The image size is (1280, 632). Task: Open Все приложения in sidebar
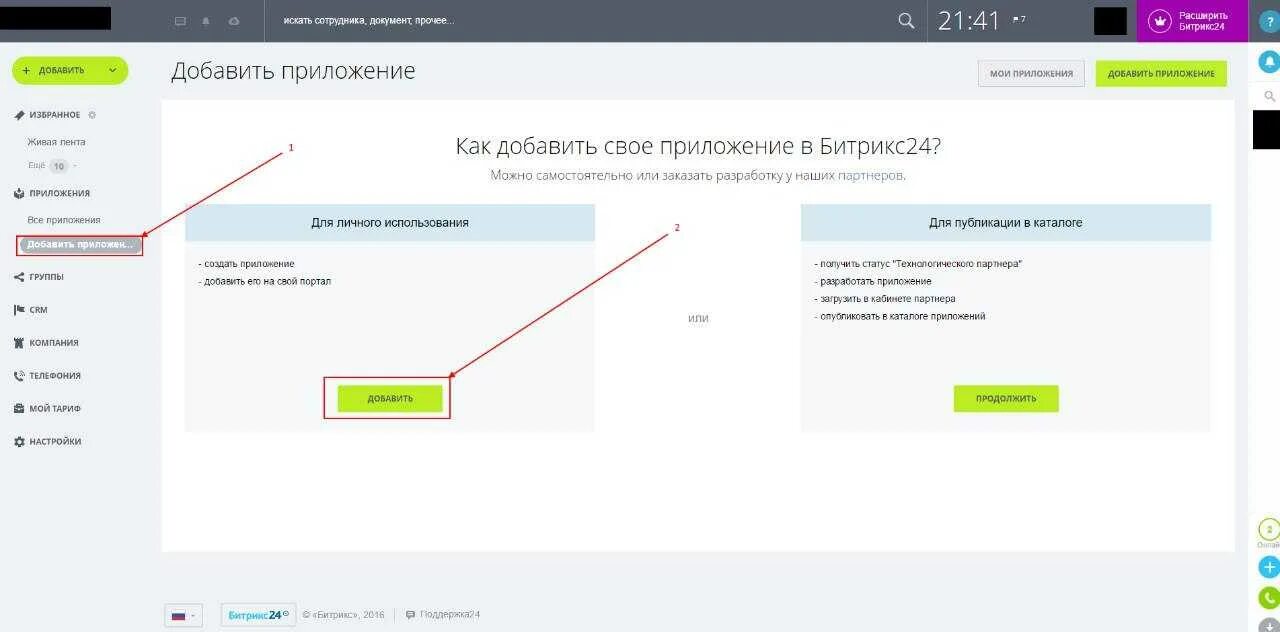(64, 220)
